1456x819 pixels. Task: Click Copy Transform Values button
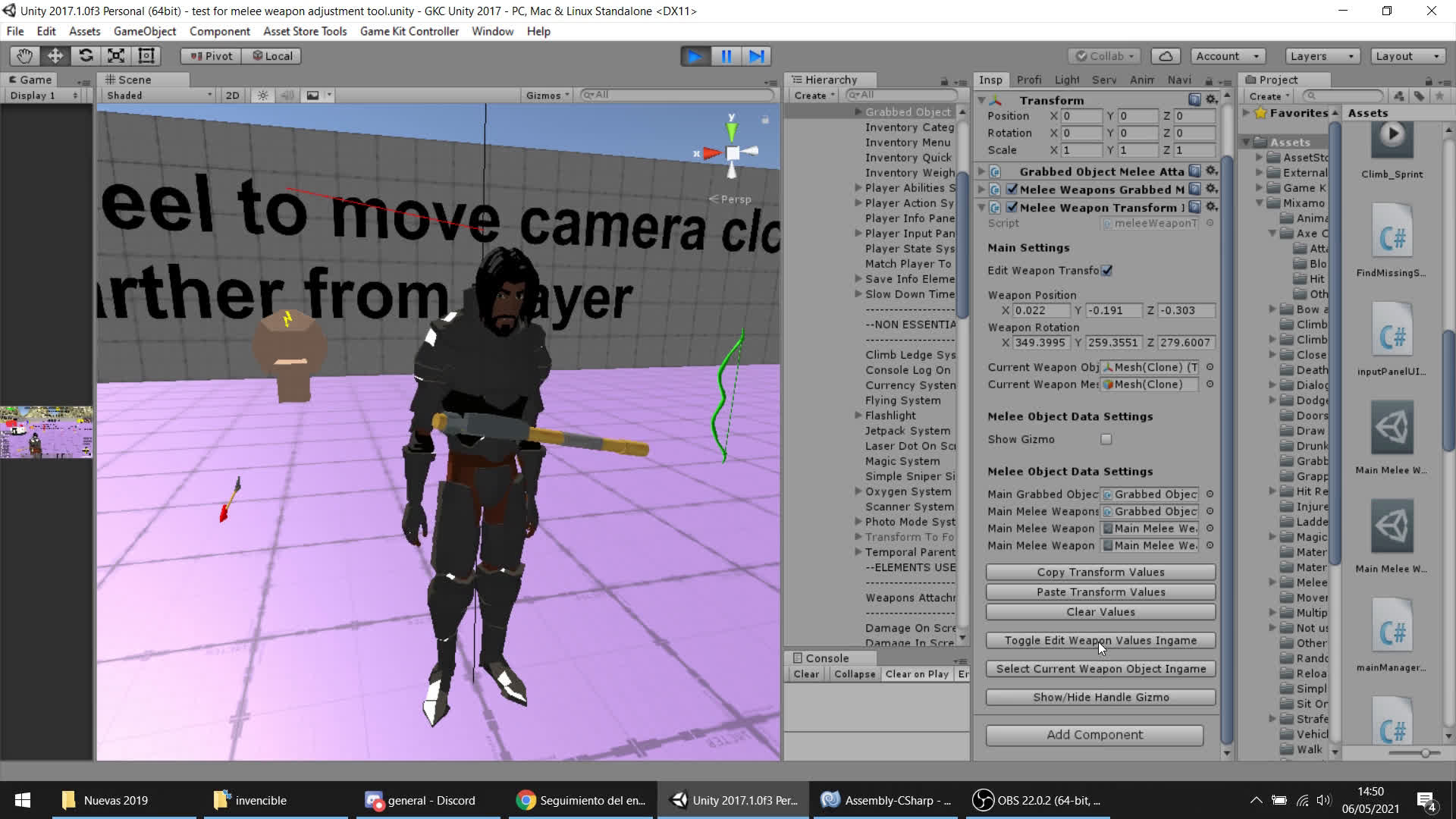click(1100, 572)
